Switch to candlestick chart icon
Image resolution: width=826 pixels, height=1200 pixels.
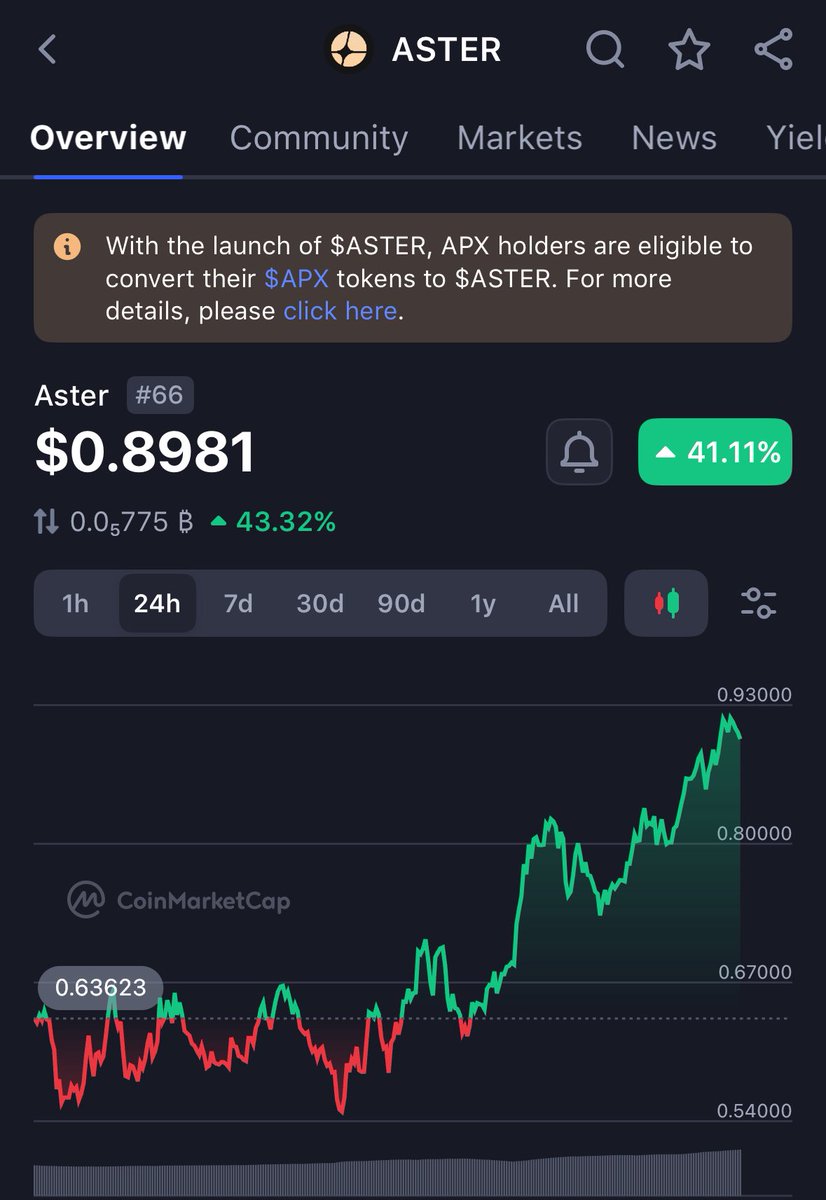pyautogui.click(x=666, y=603)
